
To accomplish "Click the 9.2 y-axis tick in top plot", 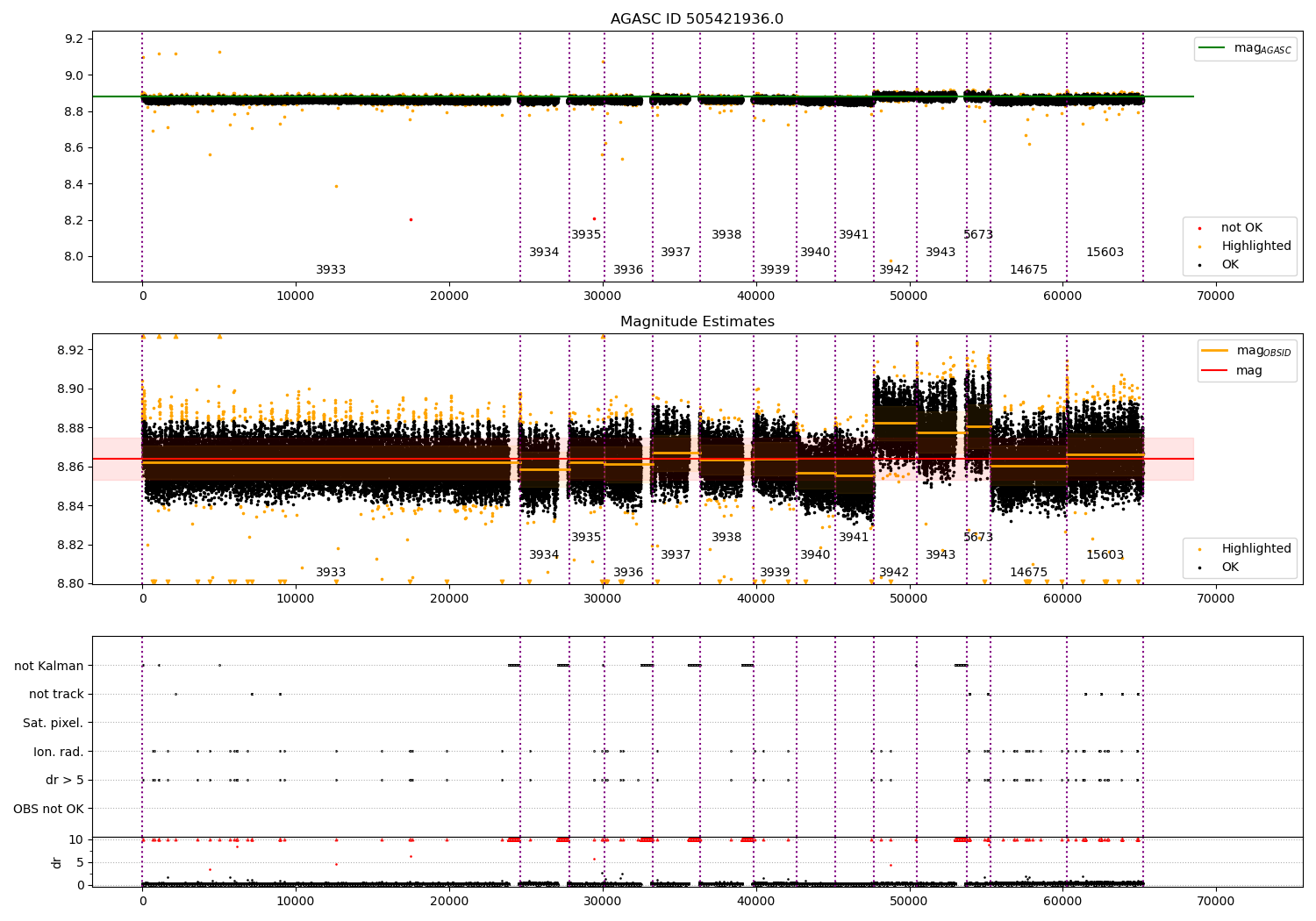I will point(75,39).
